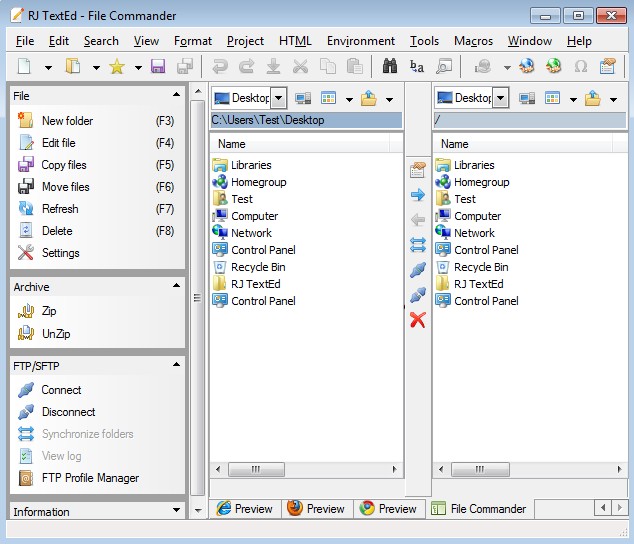Click the new document toolbar icon
This screenshot has height=544, width=634.
(24, 67)
